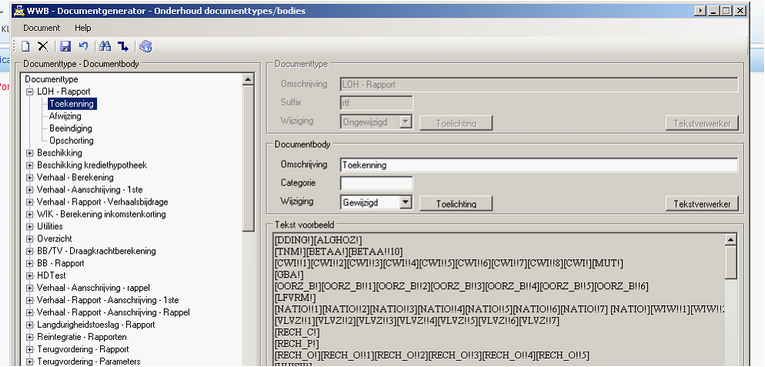This screenshot has width=765, height=367.
Task: Select Terugvordering - Rapport item
Action: pyautogui.click(x=83, y=349)
